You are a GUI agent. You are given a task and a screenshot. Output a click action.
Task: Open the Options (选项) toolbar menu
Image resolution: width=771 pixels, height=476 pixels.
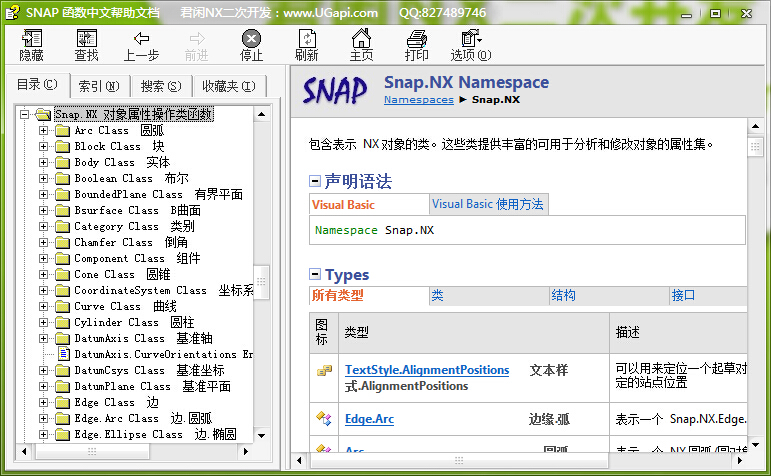point(470,44)
